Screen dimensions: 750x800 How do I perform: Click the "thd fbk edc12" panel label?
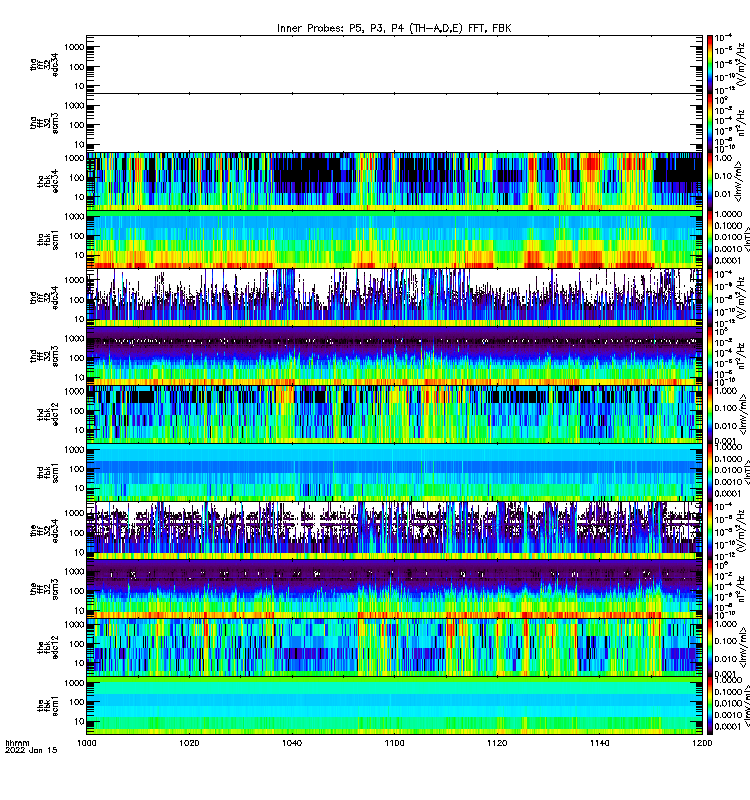pos(48,414)
